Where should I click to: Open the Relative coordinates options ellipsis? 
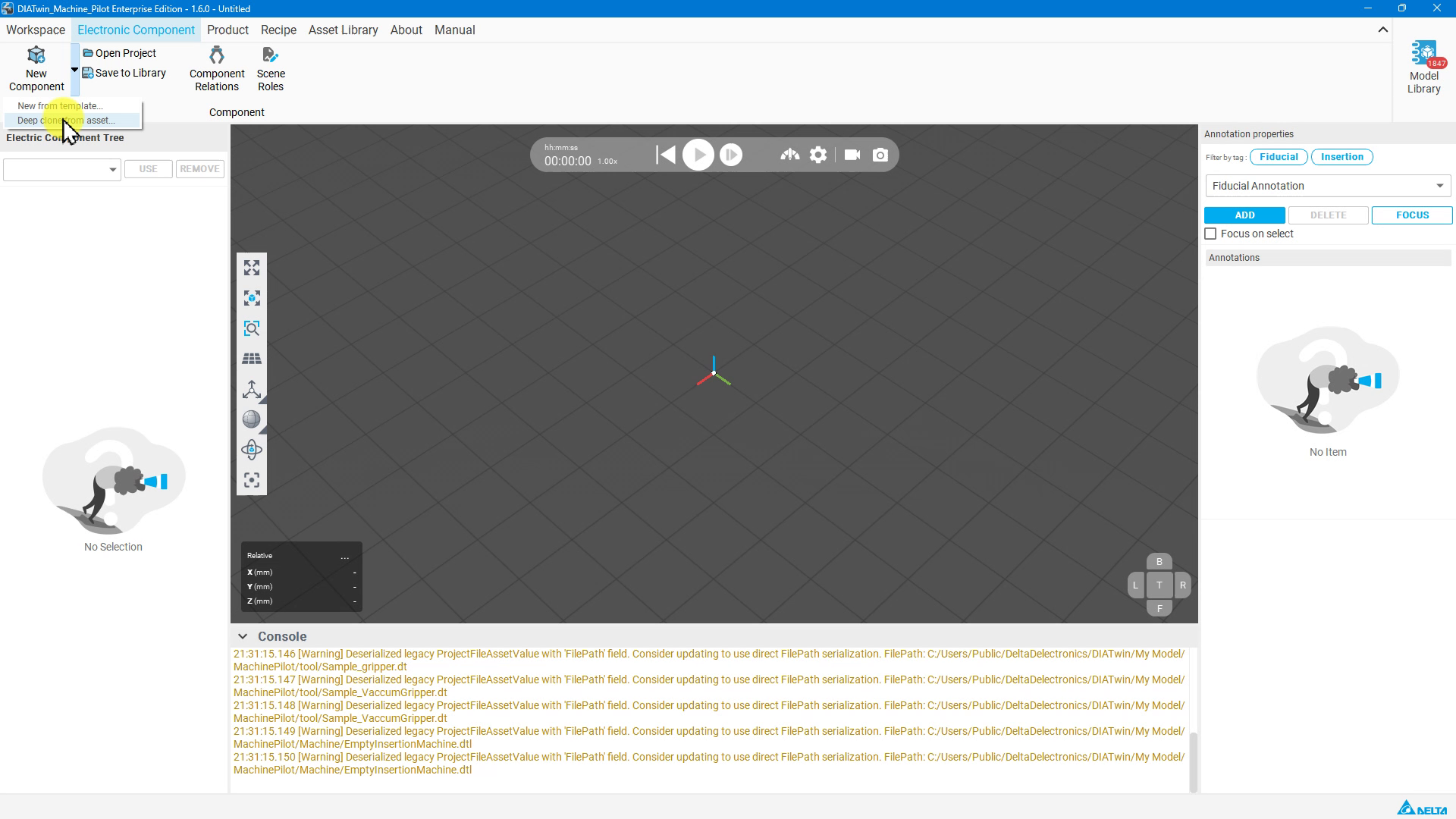tap(345, 557)
